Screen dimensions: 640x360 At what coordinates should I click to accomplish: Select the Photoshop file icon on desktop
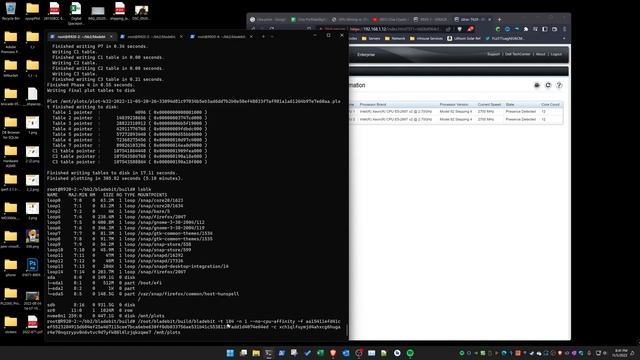pos(32,267)
